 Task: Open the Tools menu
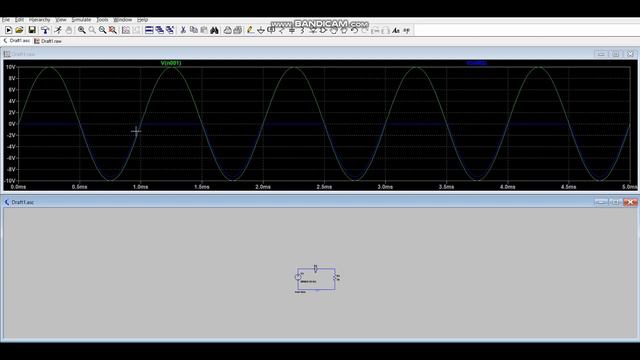click(102, 20)
